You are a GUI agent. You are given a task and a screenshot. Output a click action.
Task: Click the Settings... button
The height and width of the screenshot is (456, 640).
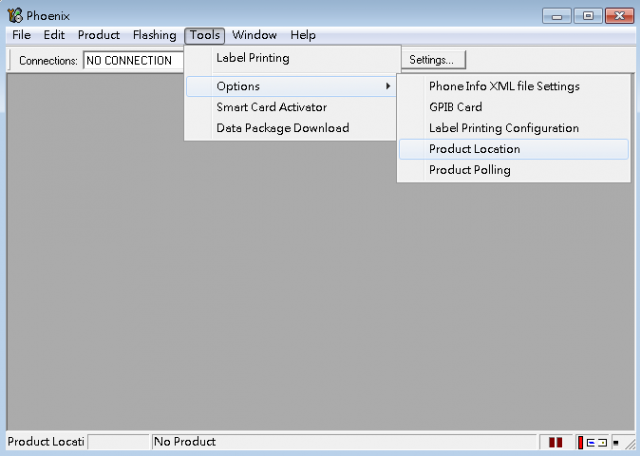click(432, 60)
